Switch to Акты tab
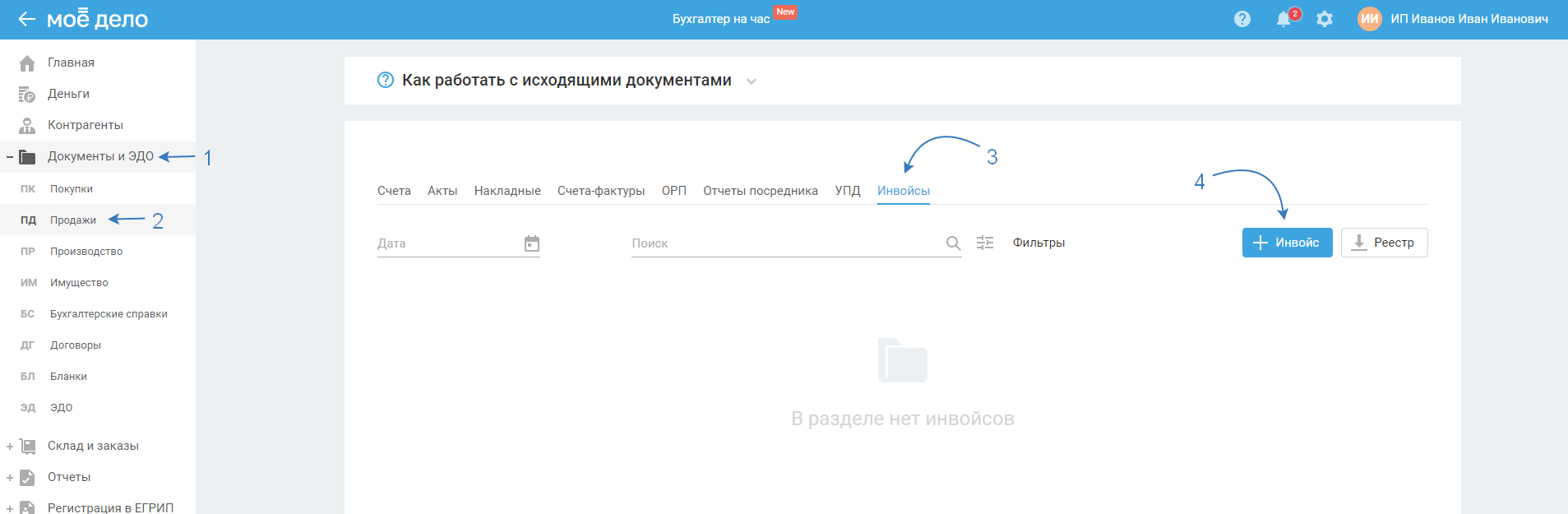The width and height of the screenshot is (1568, 514). click(x=442, y=191)
